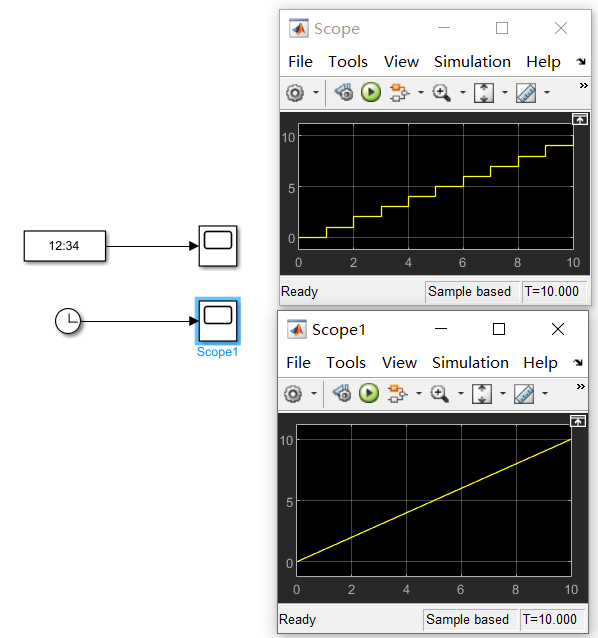Click Highlight Simulink block icon in Scope window

(x=344, y=92)
